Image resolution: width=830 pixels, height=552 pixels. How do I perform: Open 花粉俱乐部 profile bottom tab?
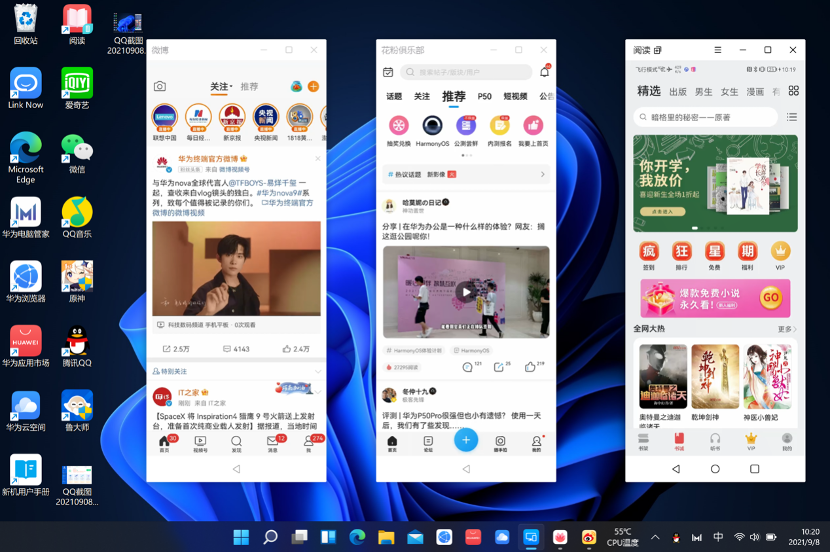tap(536, 444)
